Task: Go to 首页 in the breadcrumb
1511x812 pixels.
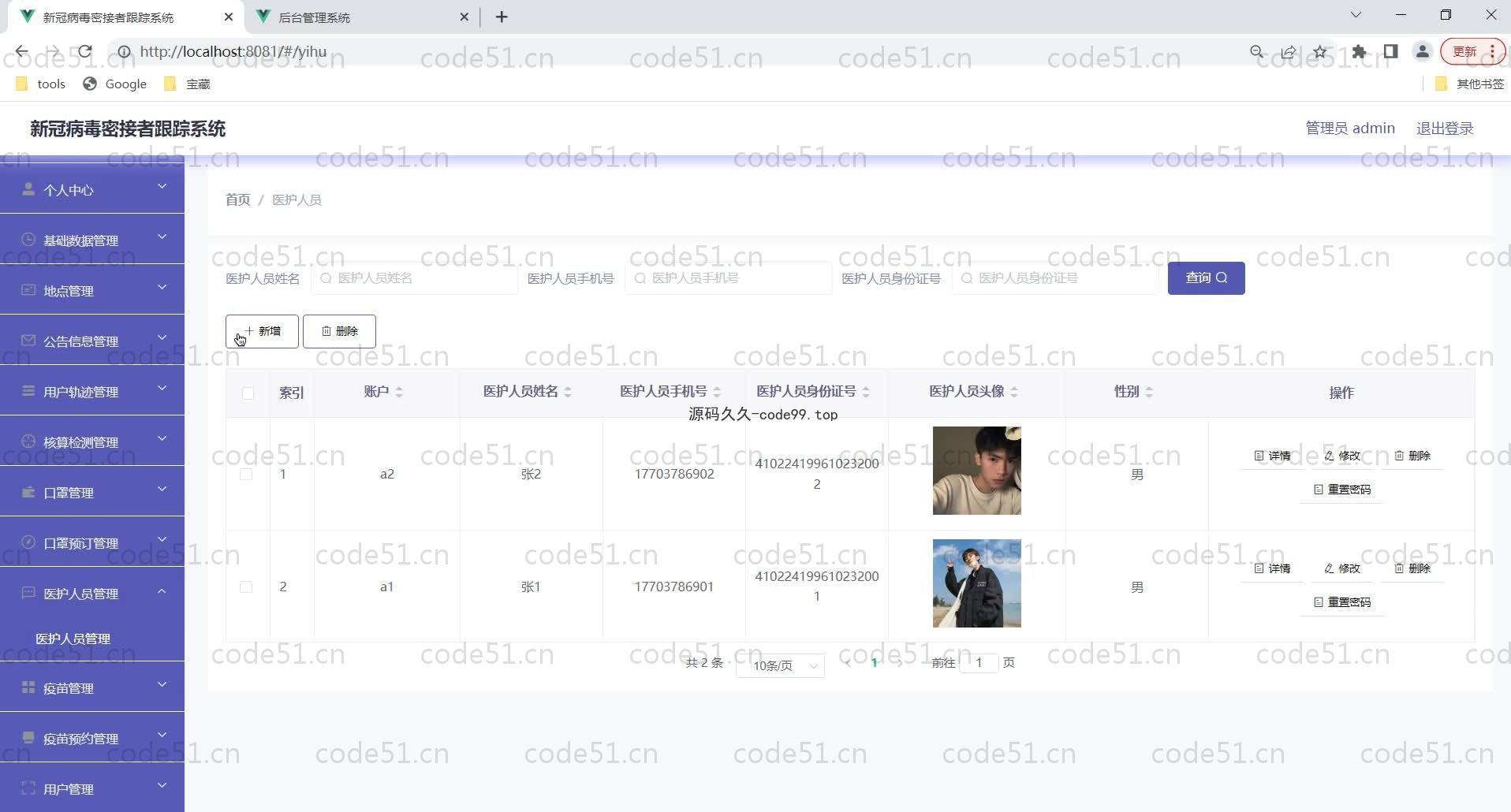Action: coord(237,200)
